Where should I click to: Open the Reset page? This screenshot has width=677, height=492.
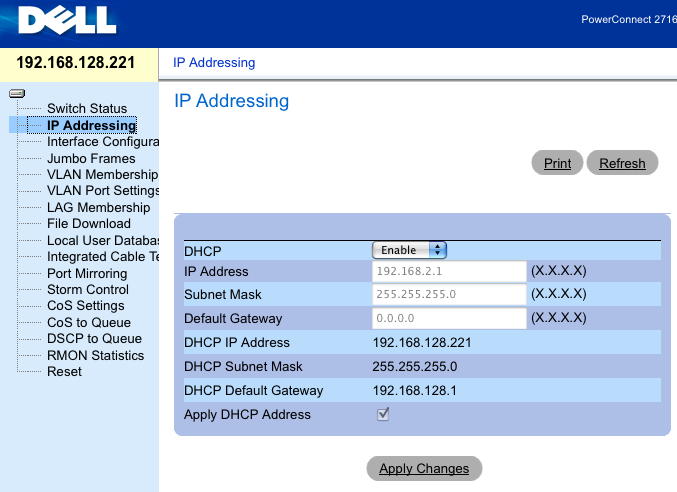(64, 372)
